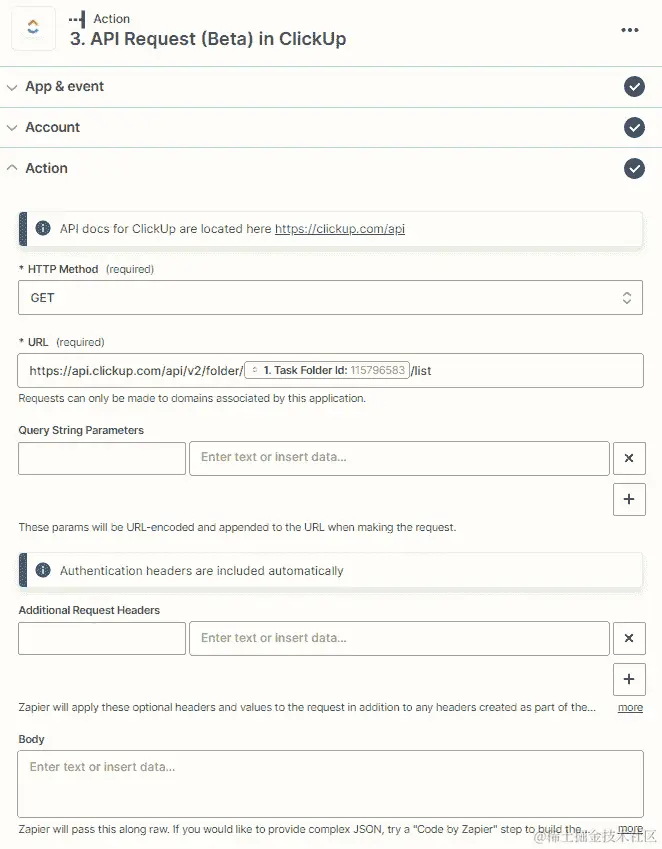Image resolution: width=662 pixels, height=849 pixels.
Task: Click the info icon in API docs banner
Action: 42,227
